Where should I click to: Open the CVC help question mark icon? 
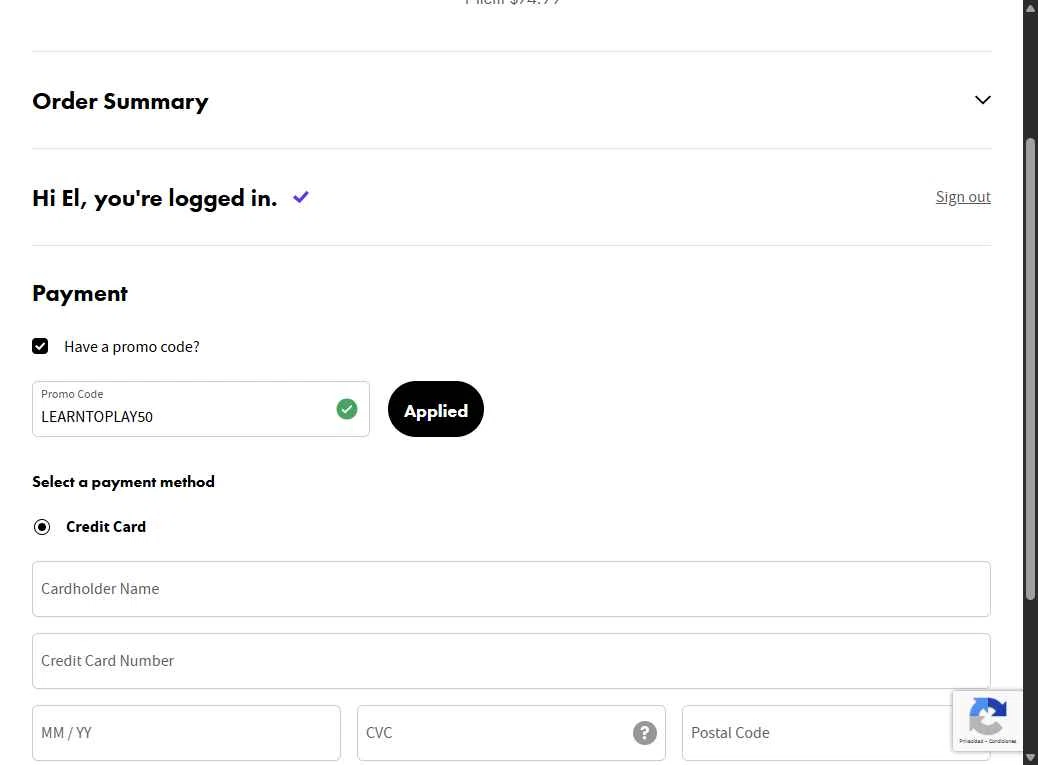644,733
